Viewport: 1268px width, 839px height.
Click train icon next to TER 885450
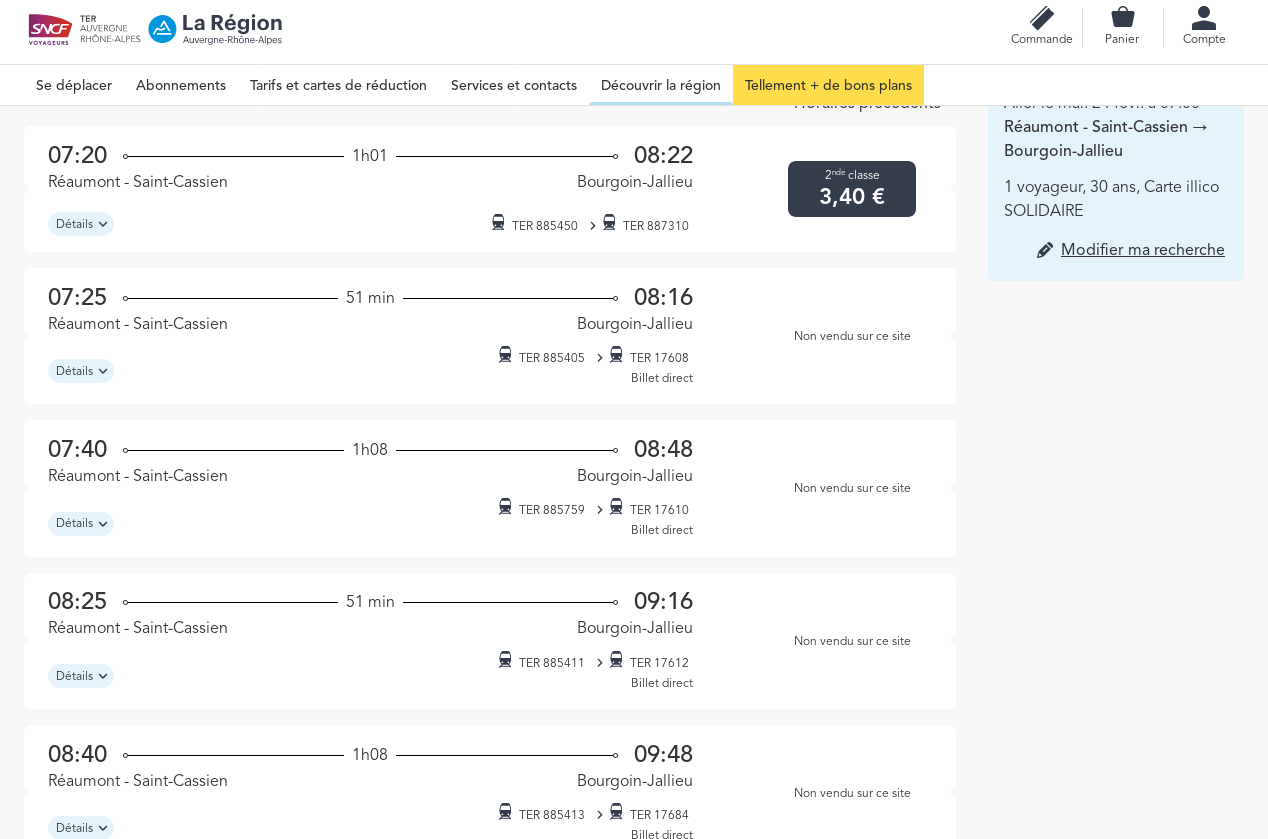tap(498, 223)
